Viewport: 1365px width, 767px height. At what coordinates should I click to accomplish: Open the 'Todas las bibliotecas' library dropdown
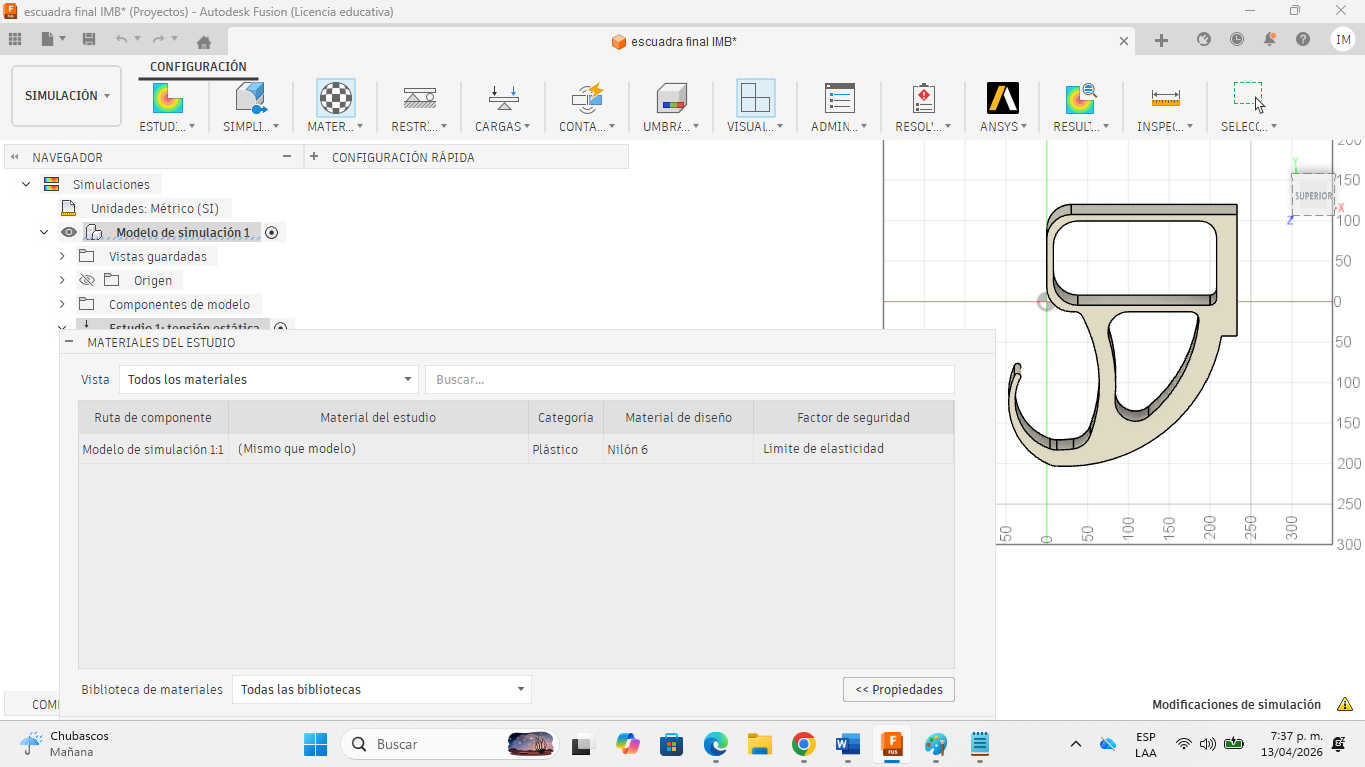[x=381, y=690]
